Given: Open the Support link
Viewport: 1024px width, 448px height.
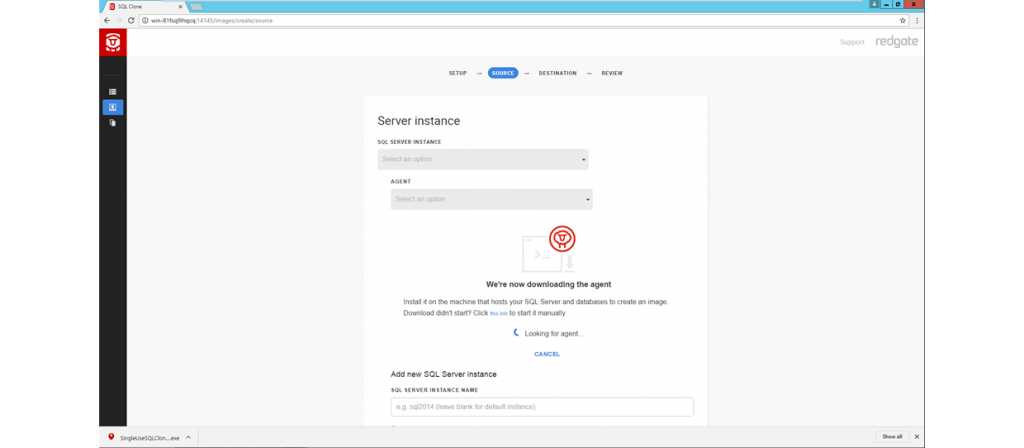Looking at the screenshot, I should (852, 42).
